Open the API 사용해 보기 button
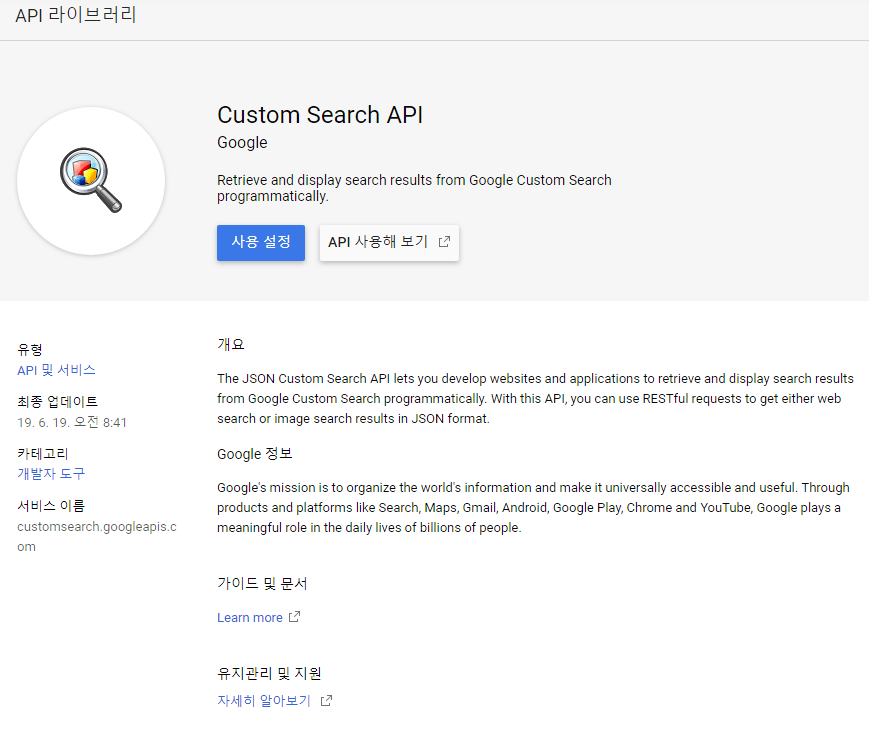Viewport: 869px width, 737px height. point(388,242)
